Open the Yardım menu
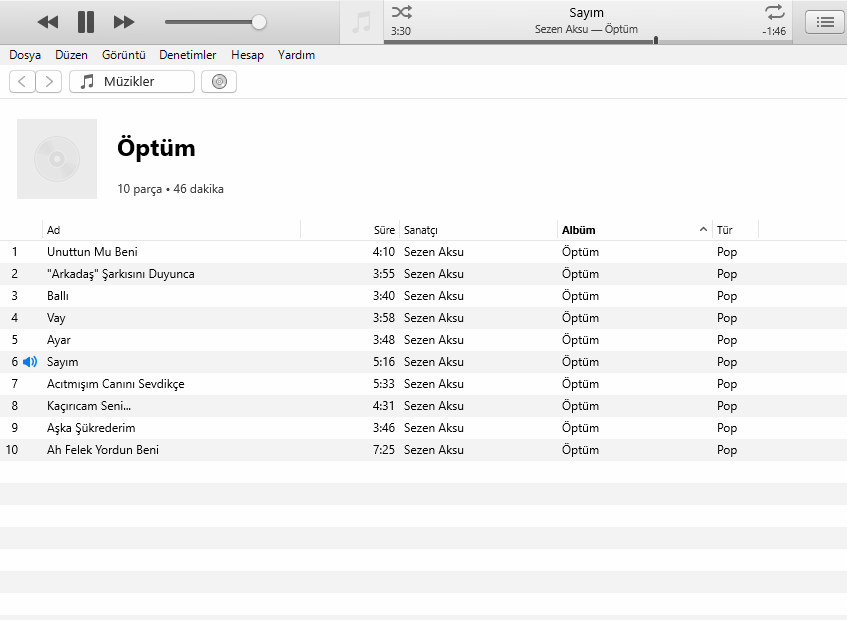Screen dimensions: 847x620 (297, 55)
